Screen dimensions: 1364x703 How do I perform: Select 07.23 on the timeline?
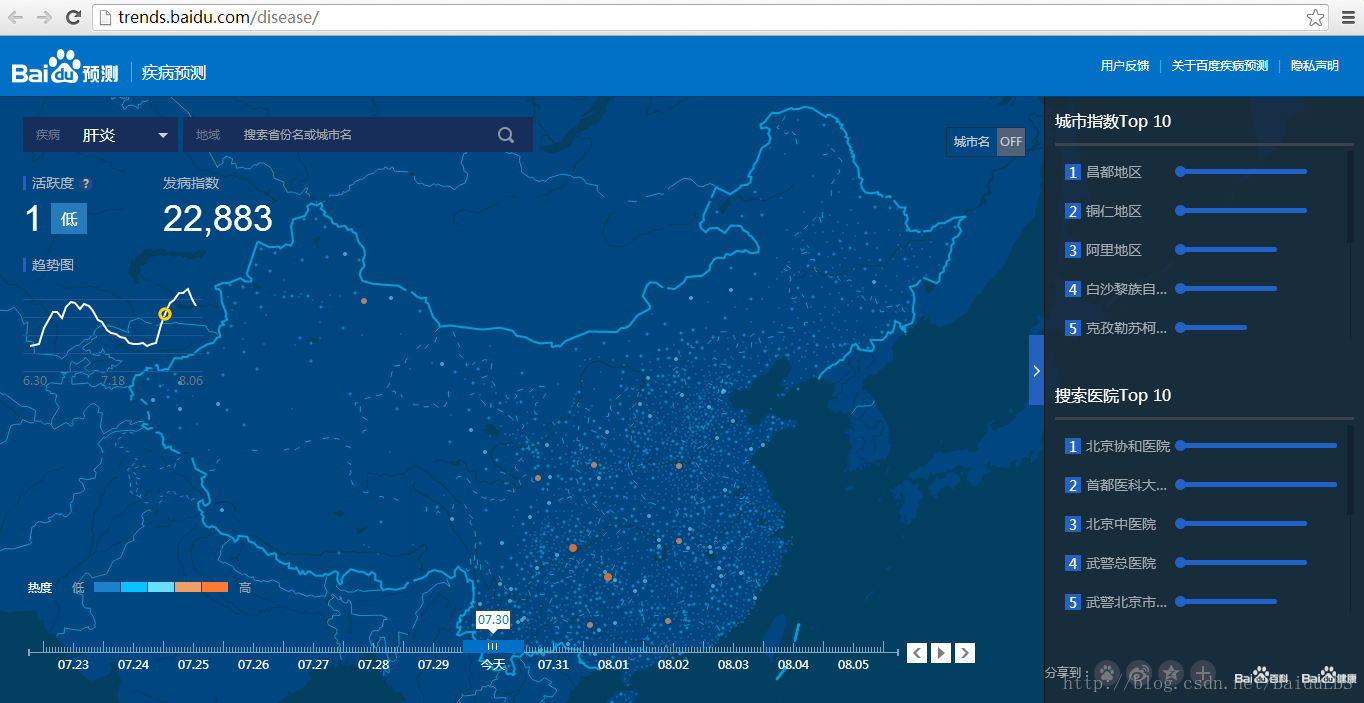pyautogui.click(x=73, y=665)
